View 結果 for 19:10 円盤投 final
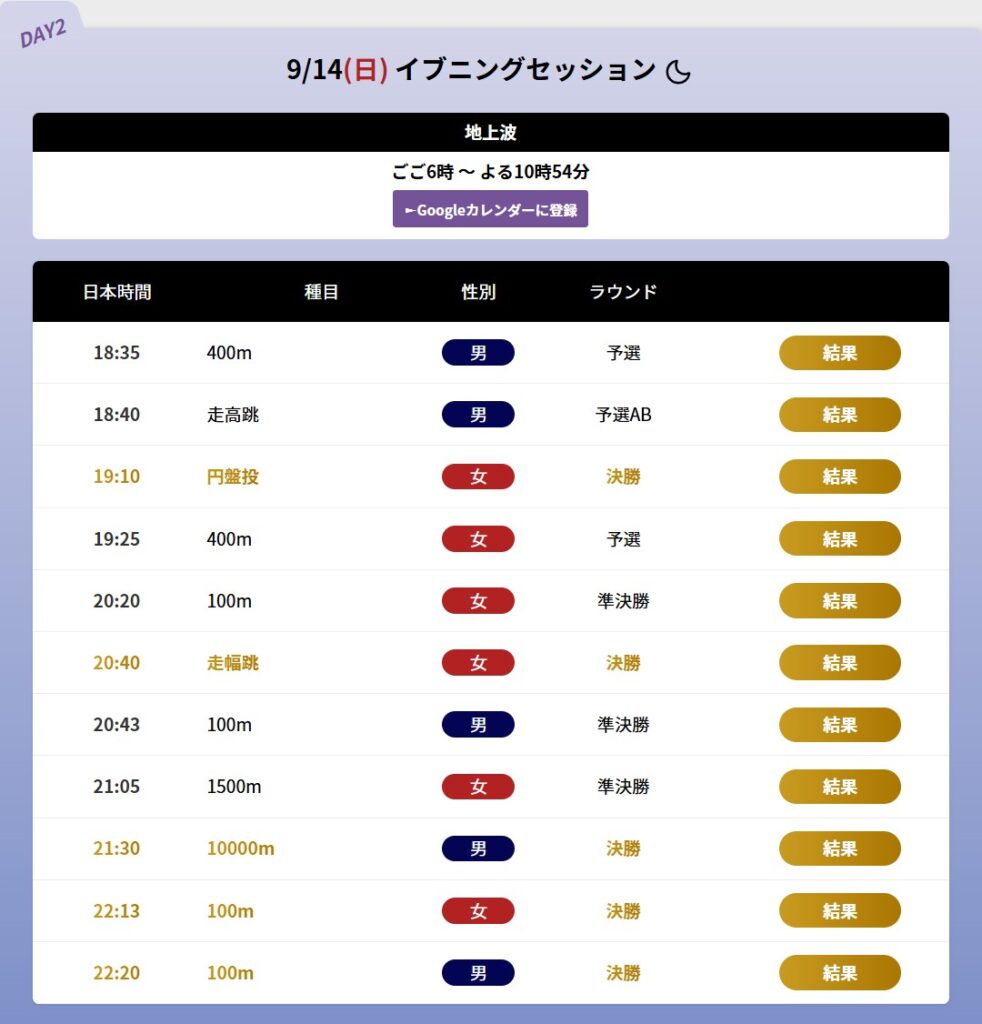Screen dimensions: 982x1024 click(x=840, y=477)
